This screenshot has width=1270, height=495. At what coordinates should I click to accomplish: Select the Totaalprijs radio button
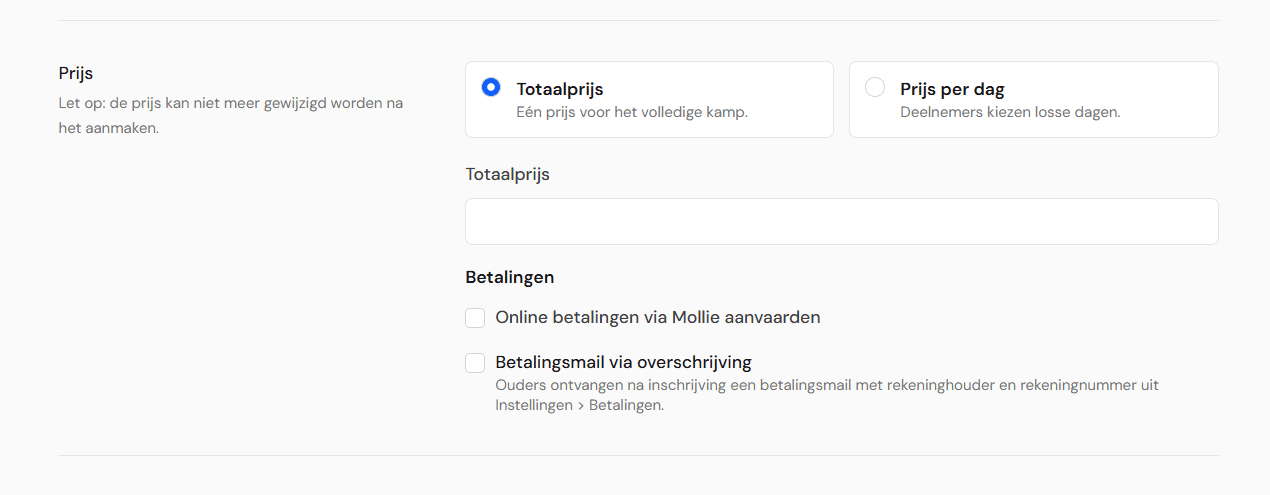click(491, 87)
